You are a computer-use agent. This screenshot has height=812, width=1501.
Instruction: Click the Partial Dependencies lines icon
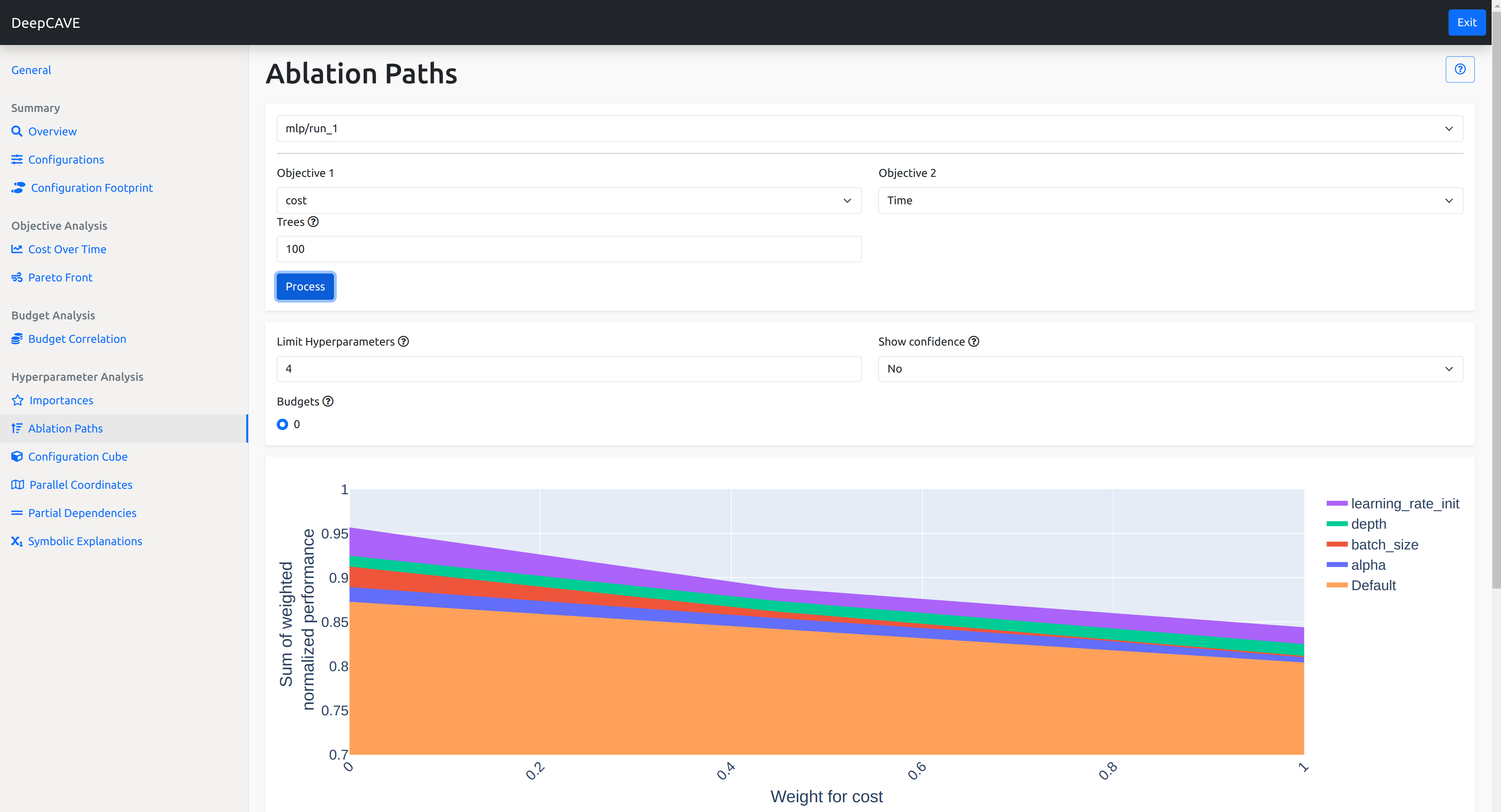[x=17, y=513]
